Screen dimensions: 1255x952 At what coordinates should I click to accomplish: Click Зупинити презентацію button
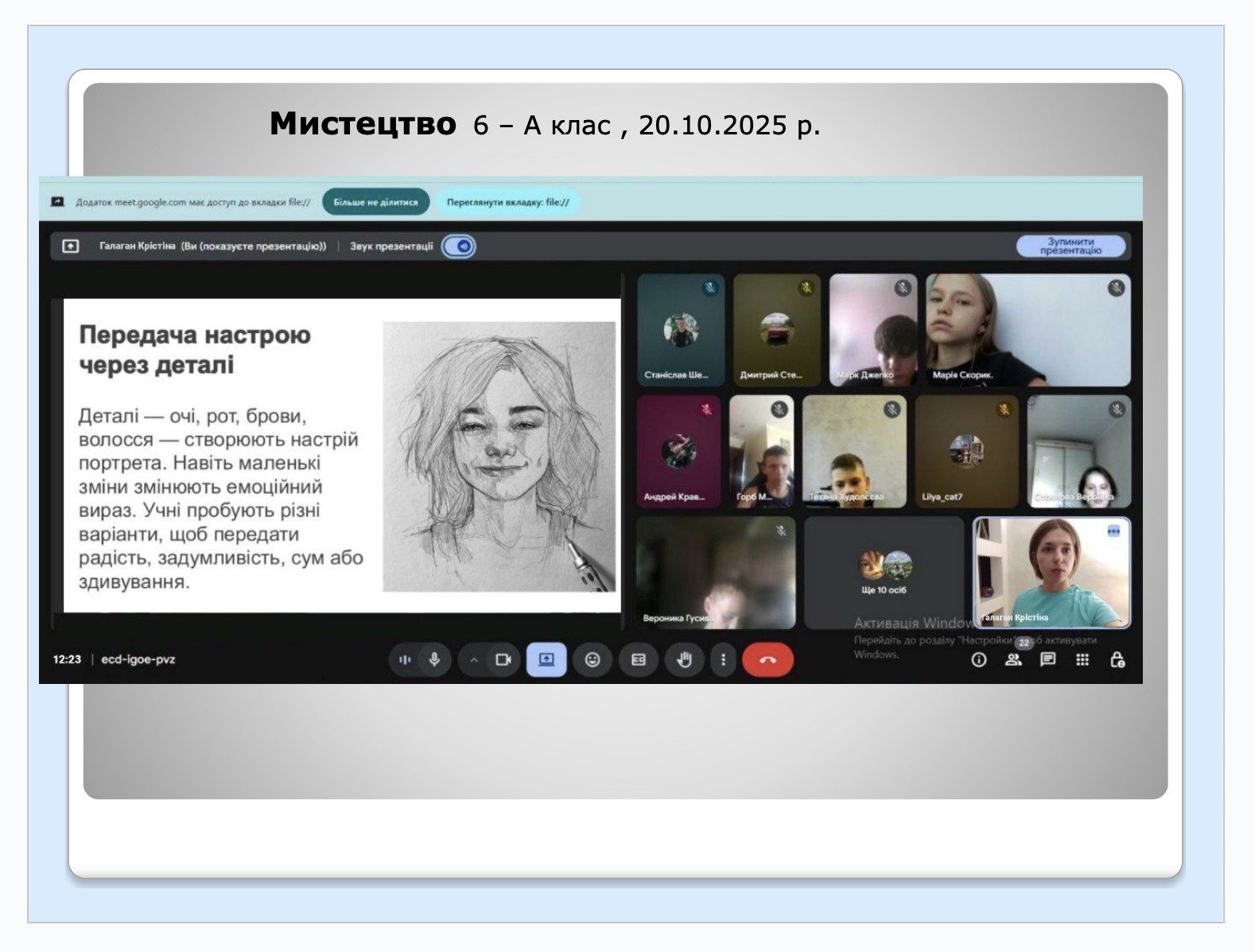tap(1070, 247)
